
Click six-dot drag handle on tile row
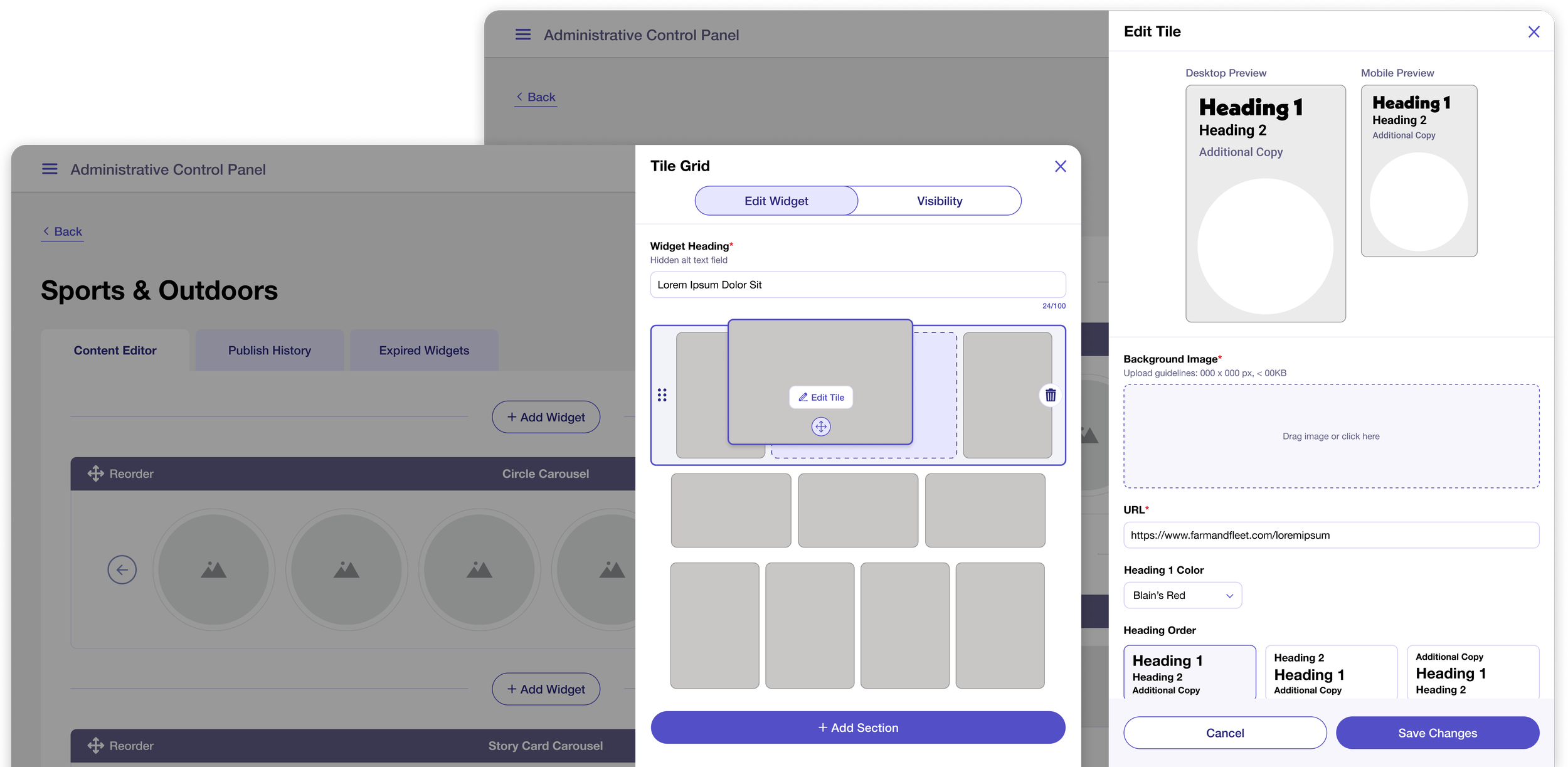point(662,395)
